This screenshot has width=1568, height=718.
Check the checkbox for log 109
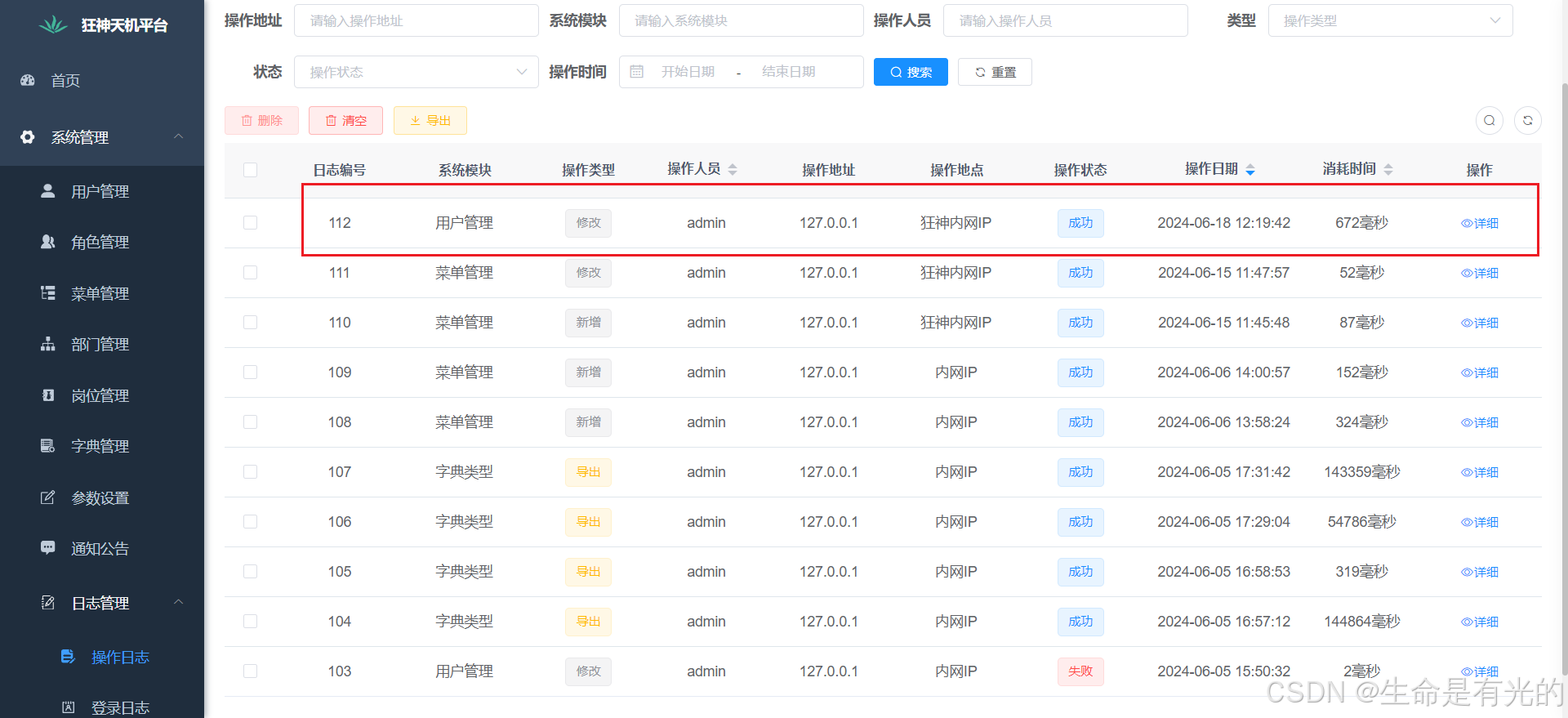(251, 372)
